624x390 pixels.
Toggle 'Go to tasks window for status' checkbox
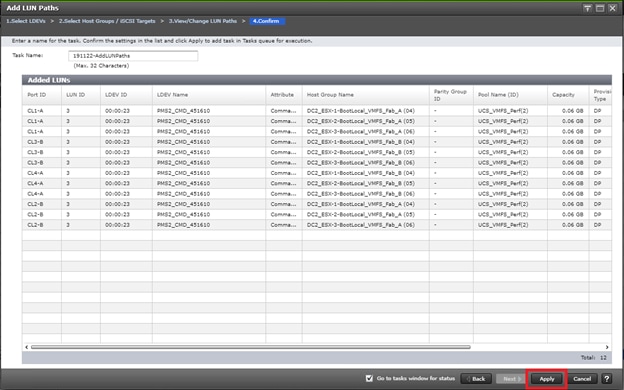point(369,378)
